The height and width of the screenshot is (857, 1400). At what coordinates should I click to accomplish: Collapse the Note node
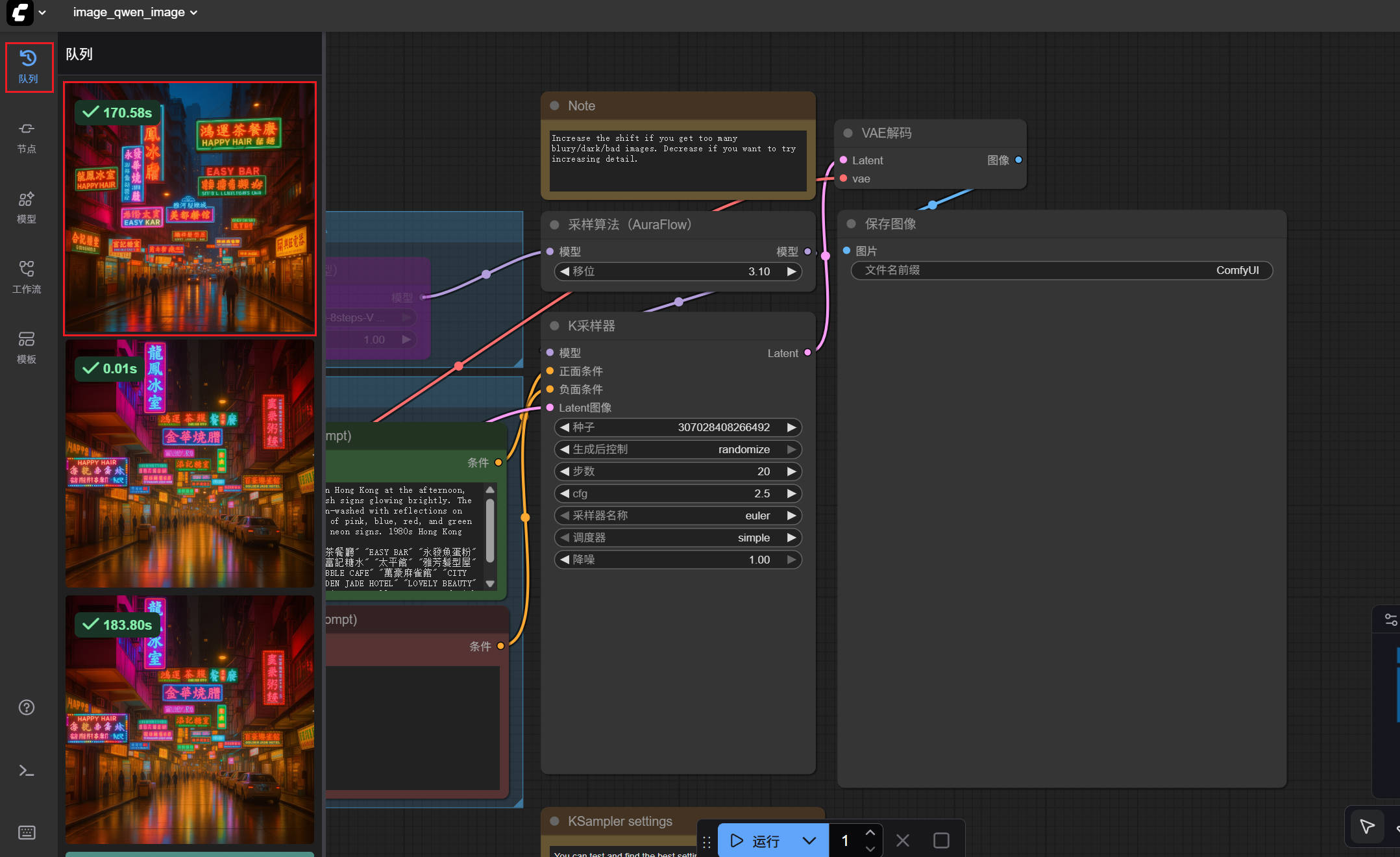click(554, 105)
